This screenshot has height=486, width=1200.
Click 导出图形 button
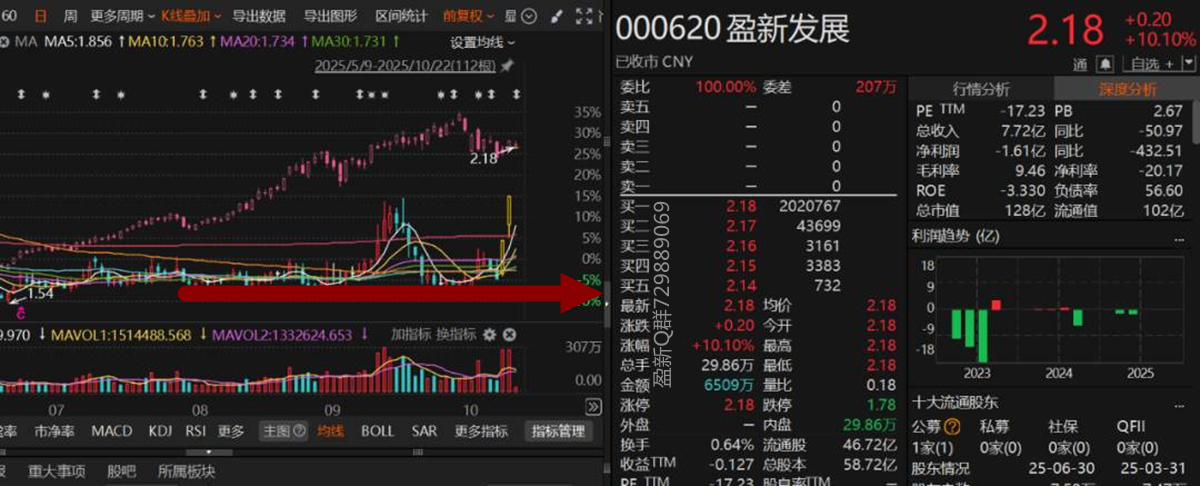tap(331, 16)
